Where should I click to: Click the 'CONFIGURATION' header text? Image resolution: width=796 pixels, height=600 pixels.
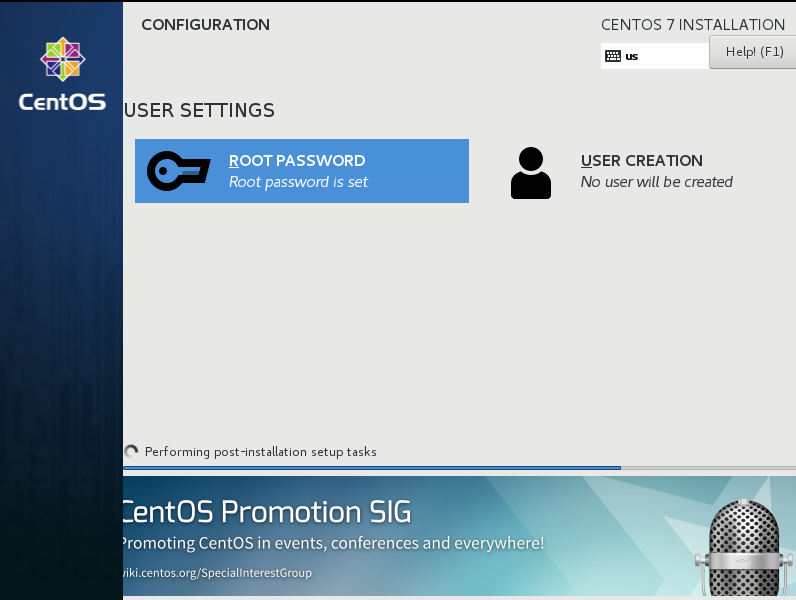tap(206, 24)
